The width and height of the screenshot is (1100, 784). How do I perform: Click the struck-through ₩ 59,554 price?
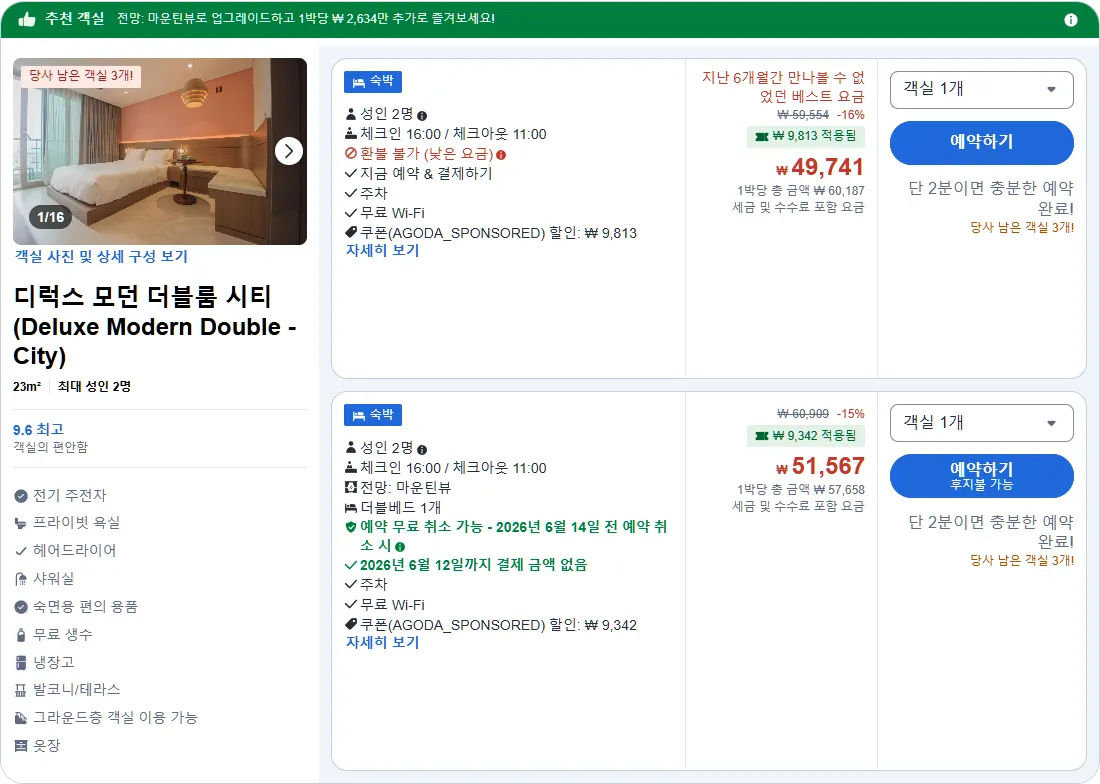pos(803,114)
